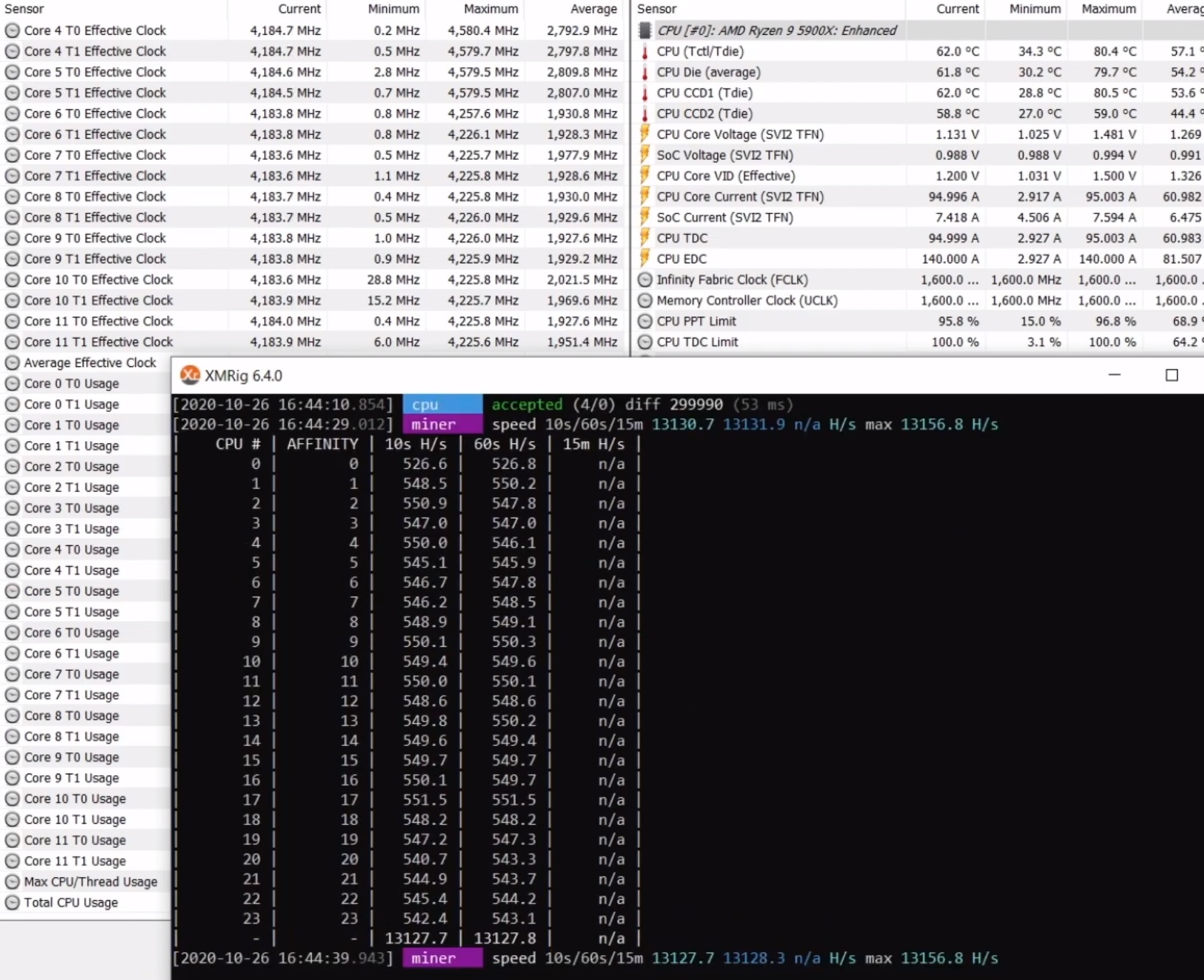Screen dimensions: 1204x980
Task: Click the left pane Average column header
Action: 574,9
